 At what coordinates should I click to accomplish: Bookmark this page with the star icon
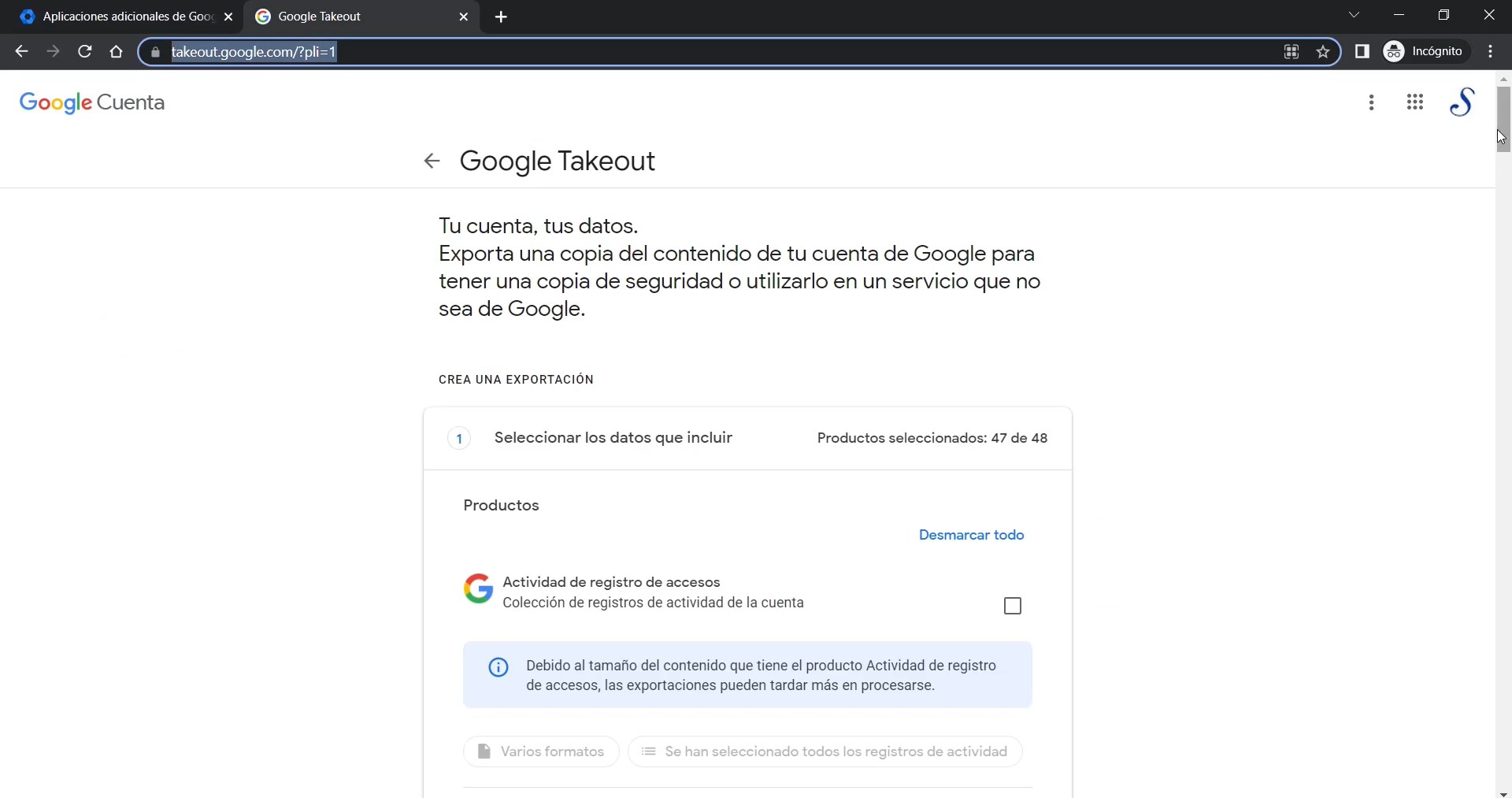click(x=1324, y=52)
